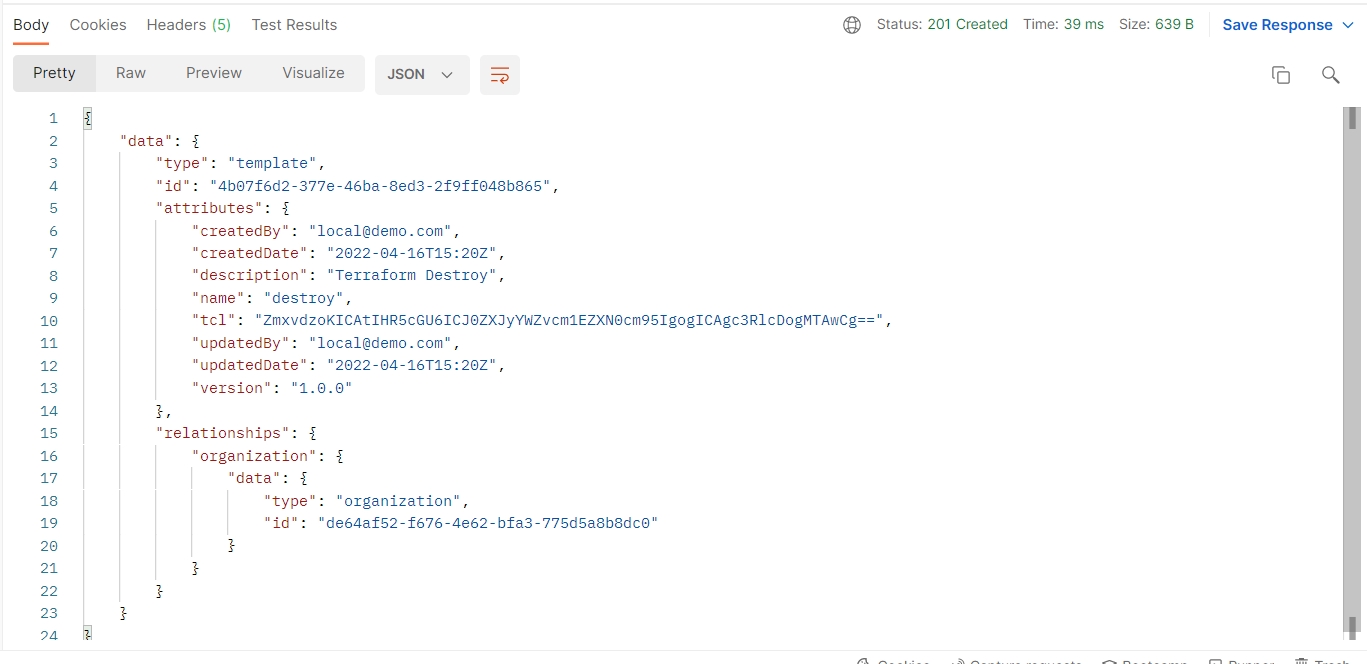
Task: Switch to the Body tab
Action: [x=31, y=25]
